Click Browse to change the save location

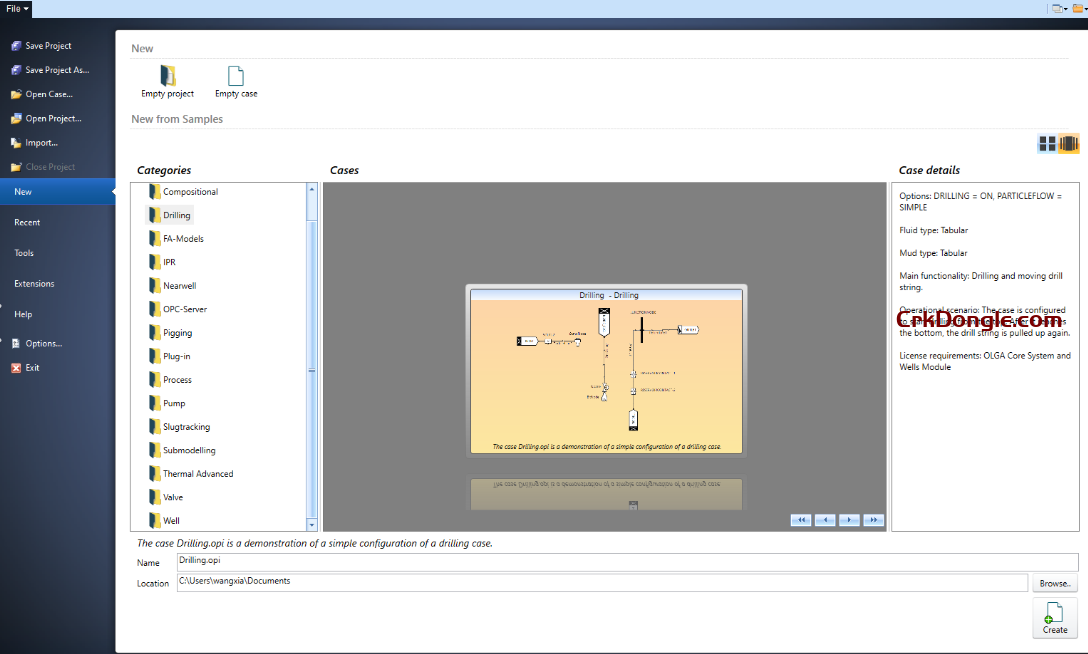tap(1055, 583)
